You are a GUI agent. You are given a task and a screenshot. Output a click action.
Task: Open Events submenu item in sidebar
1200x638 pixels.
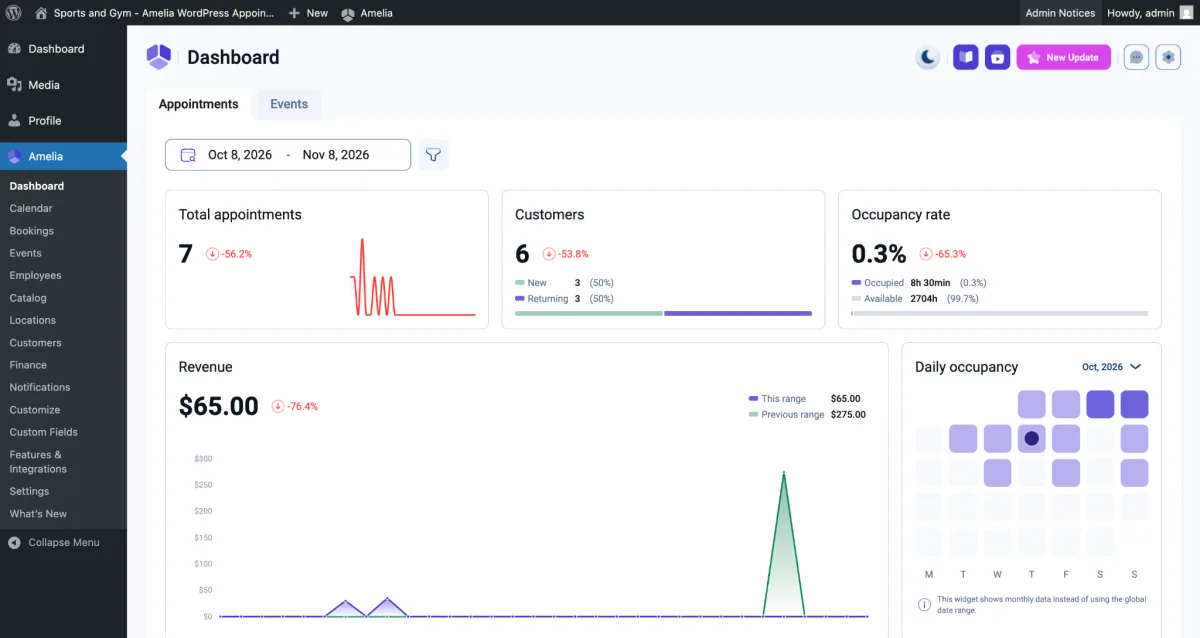(26, 253)
